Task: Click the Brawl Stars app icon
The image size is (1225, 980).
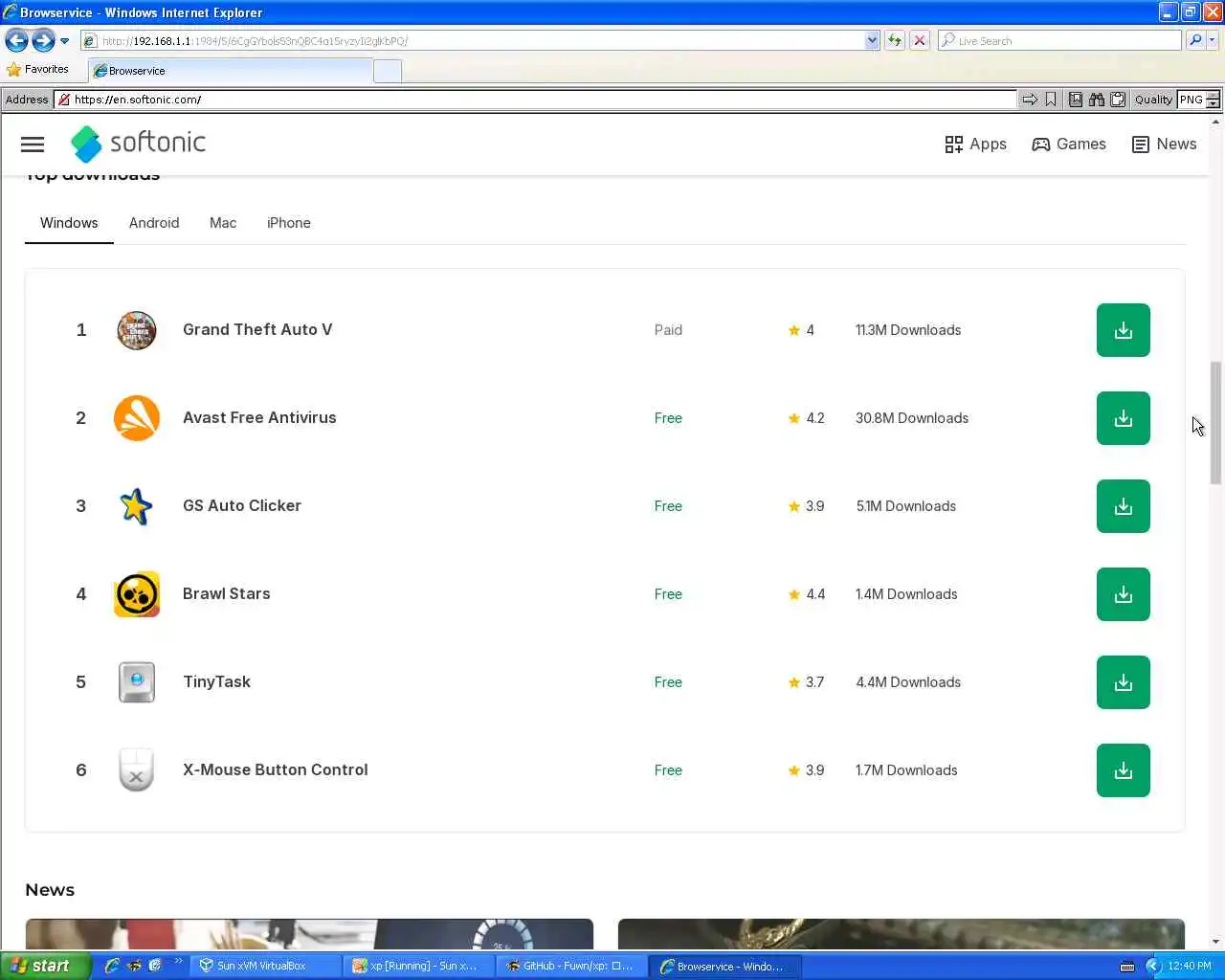Action: click(x=137, y=594)
